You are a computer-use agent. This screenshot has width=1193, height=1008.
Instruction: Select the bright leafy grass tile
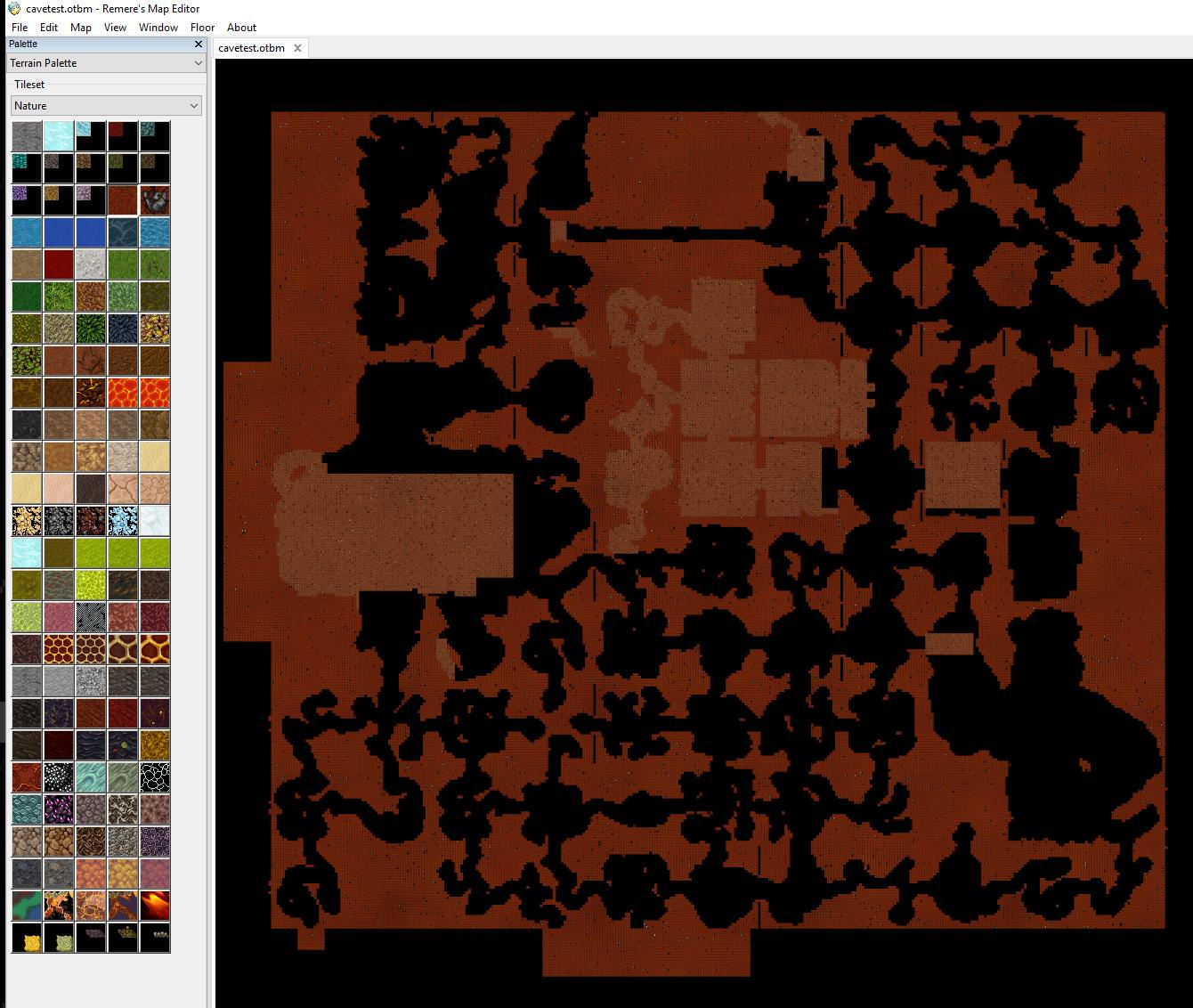(x=59, y=297)
